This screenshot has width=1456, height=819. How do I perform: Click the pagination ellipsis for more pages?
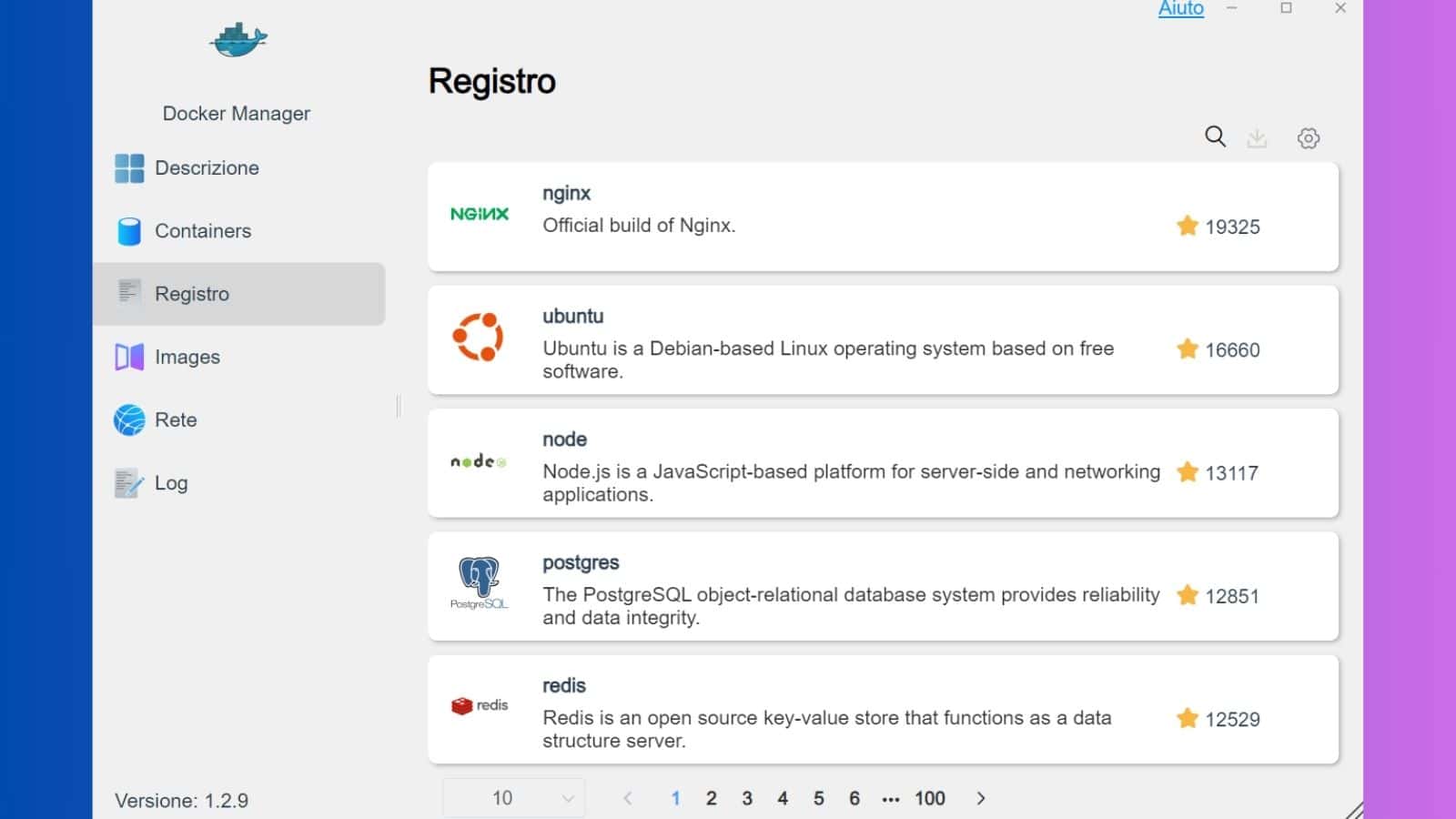click(891, 800)
